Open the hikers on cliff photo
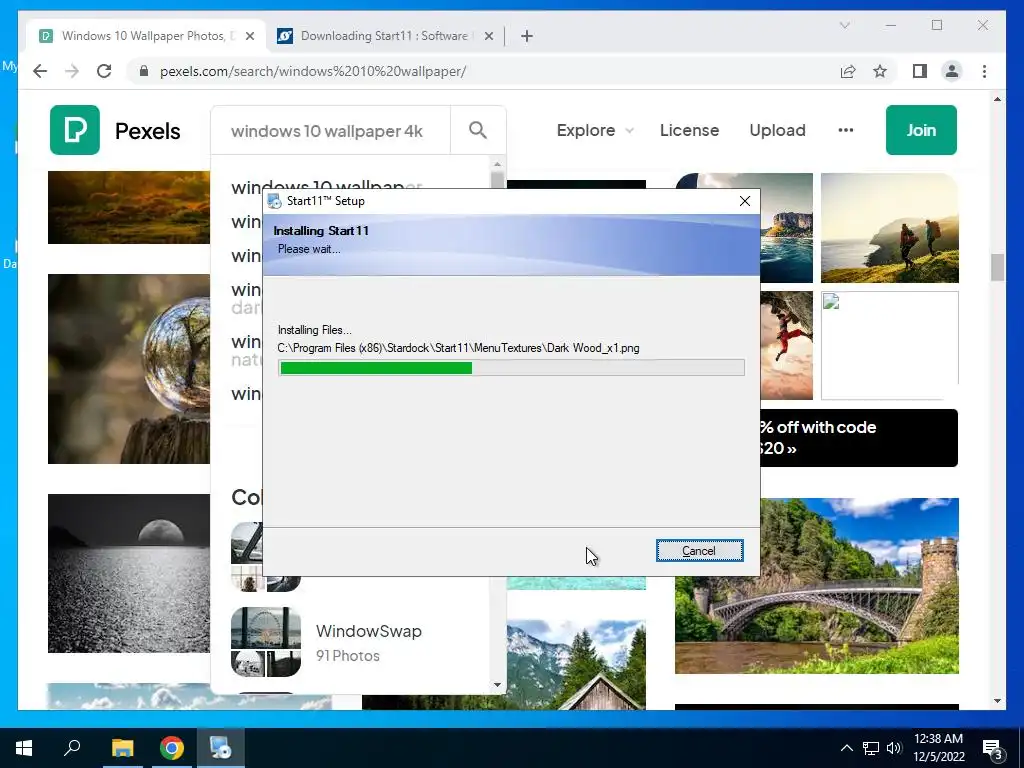 889,227
